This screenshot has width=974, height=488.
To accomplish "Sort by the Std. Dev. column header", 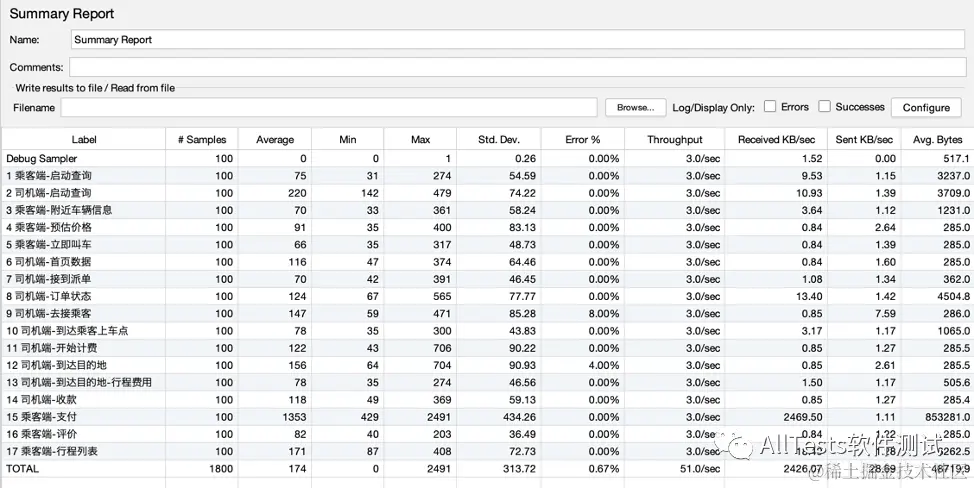I will tap(499, 140).
